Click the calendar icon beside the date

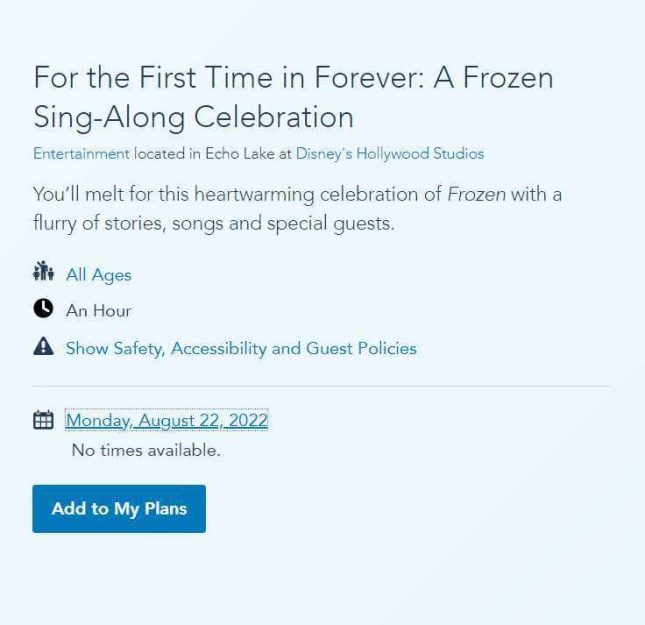tap(43, 419)
